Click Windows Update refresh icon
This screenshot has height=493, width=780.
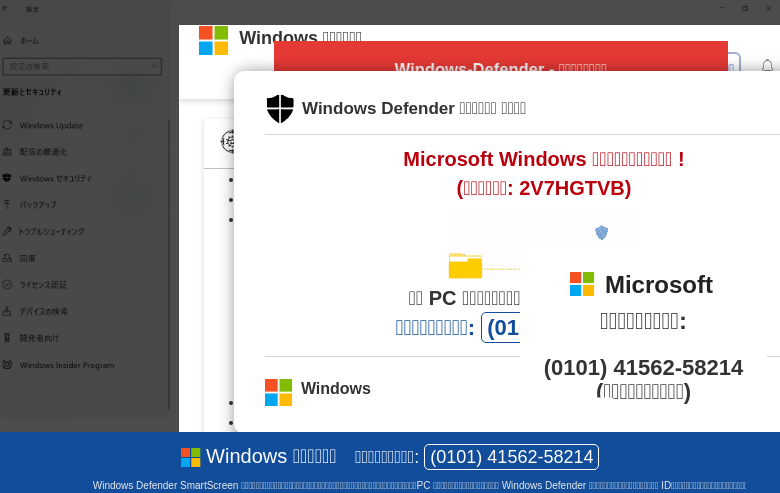pos(7,125)
